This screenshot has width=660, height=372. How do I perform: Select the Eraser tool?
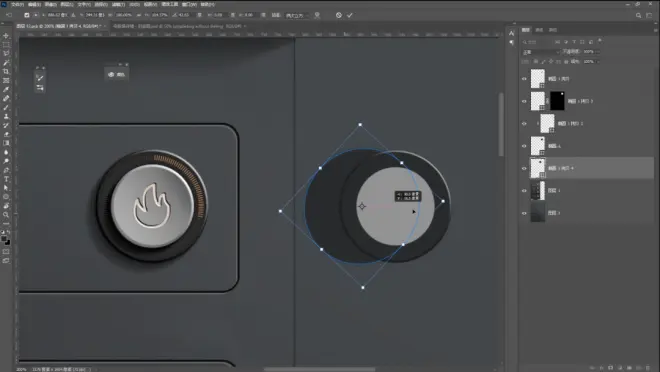tap(6, 134)
